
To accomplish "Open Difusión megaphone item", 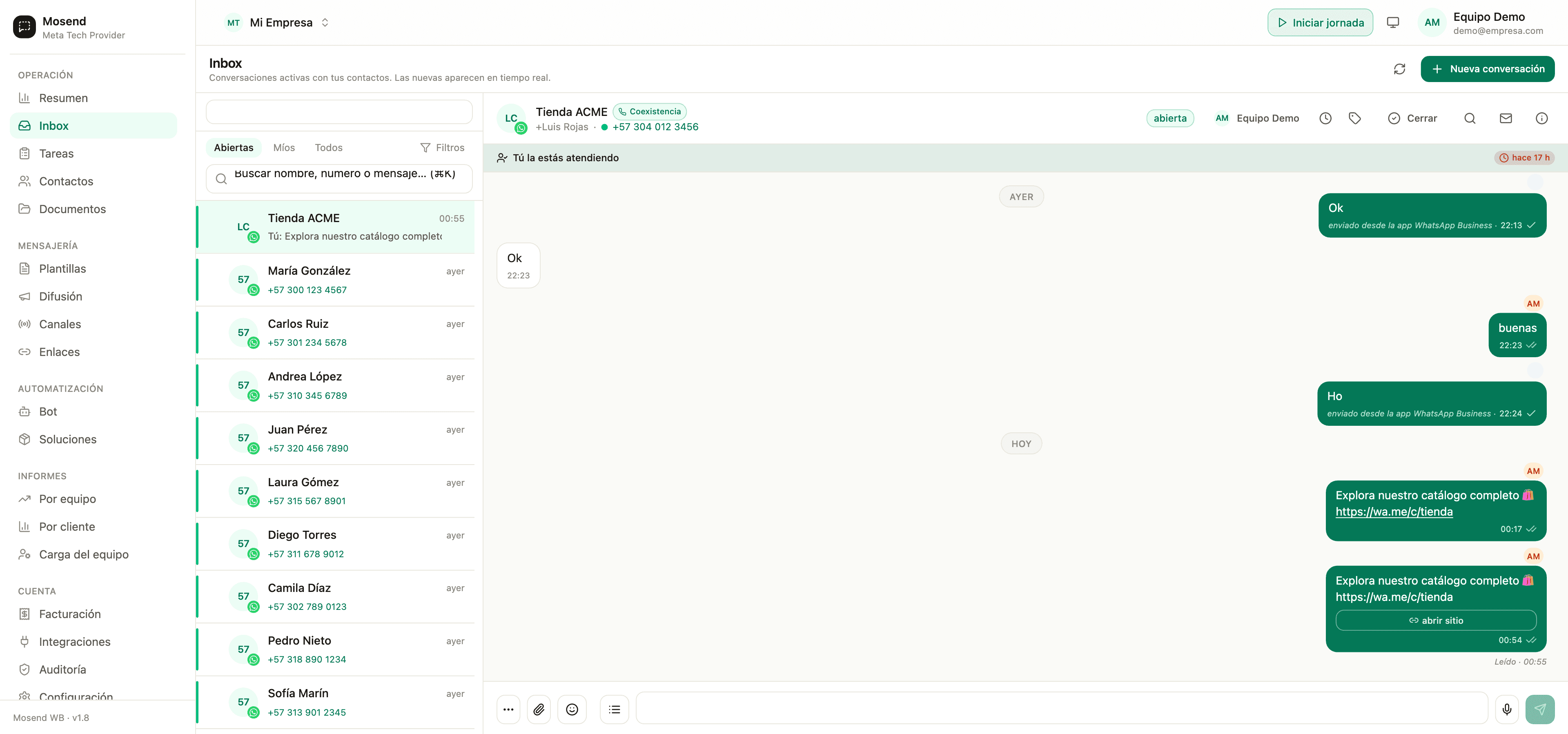I will tap(93, 296).
